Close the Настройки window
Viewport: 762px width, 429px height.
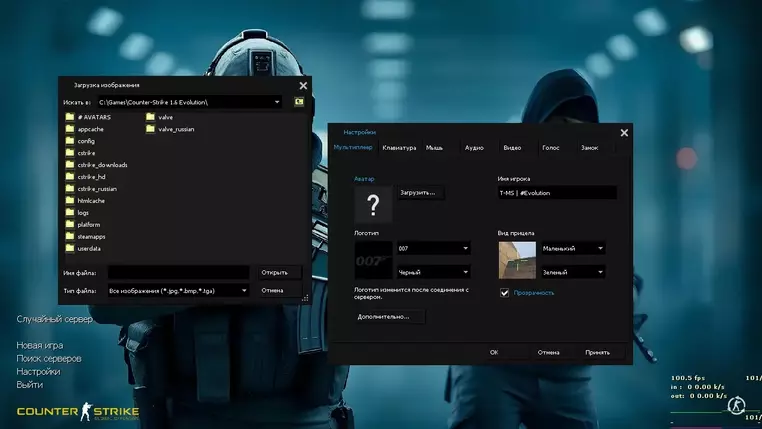624,133
